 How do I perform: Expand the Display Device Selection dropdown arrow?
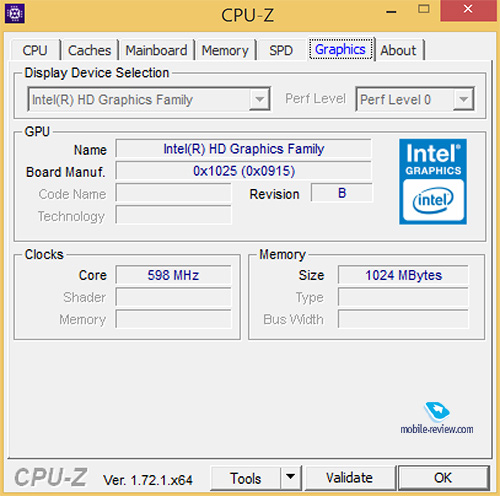click(260, 99)
